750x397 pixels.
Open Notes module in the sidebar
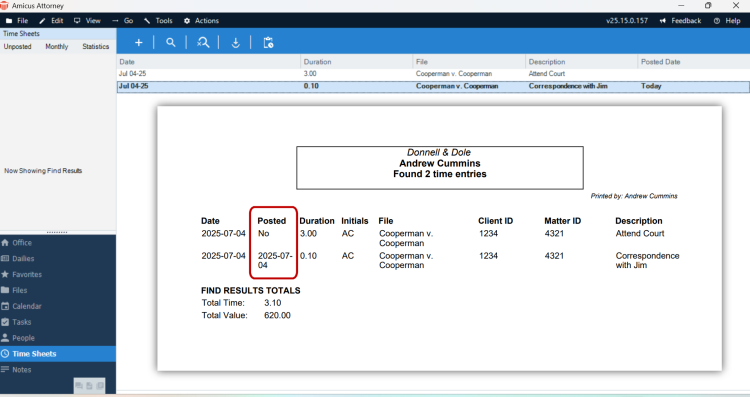pos(58,369)
